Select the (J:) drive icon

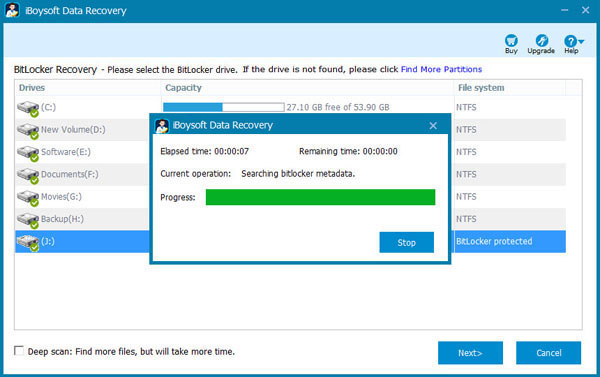point(28,242)
